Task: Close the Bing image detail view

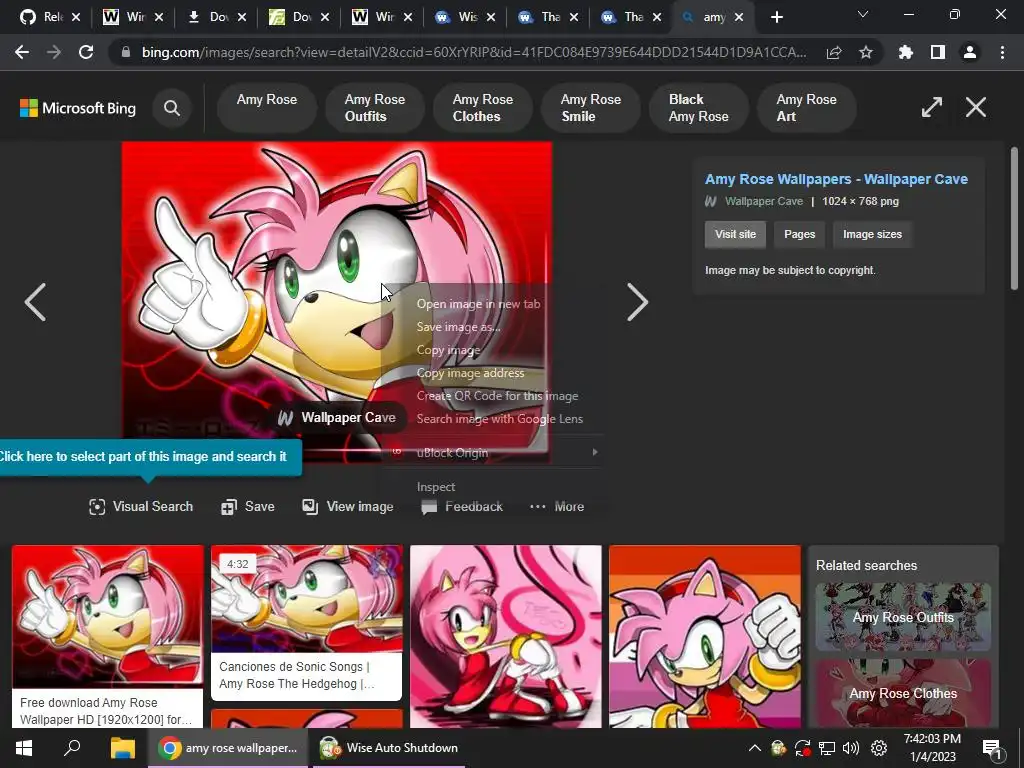Action: tap(976, 107)
